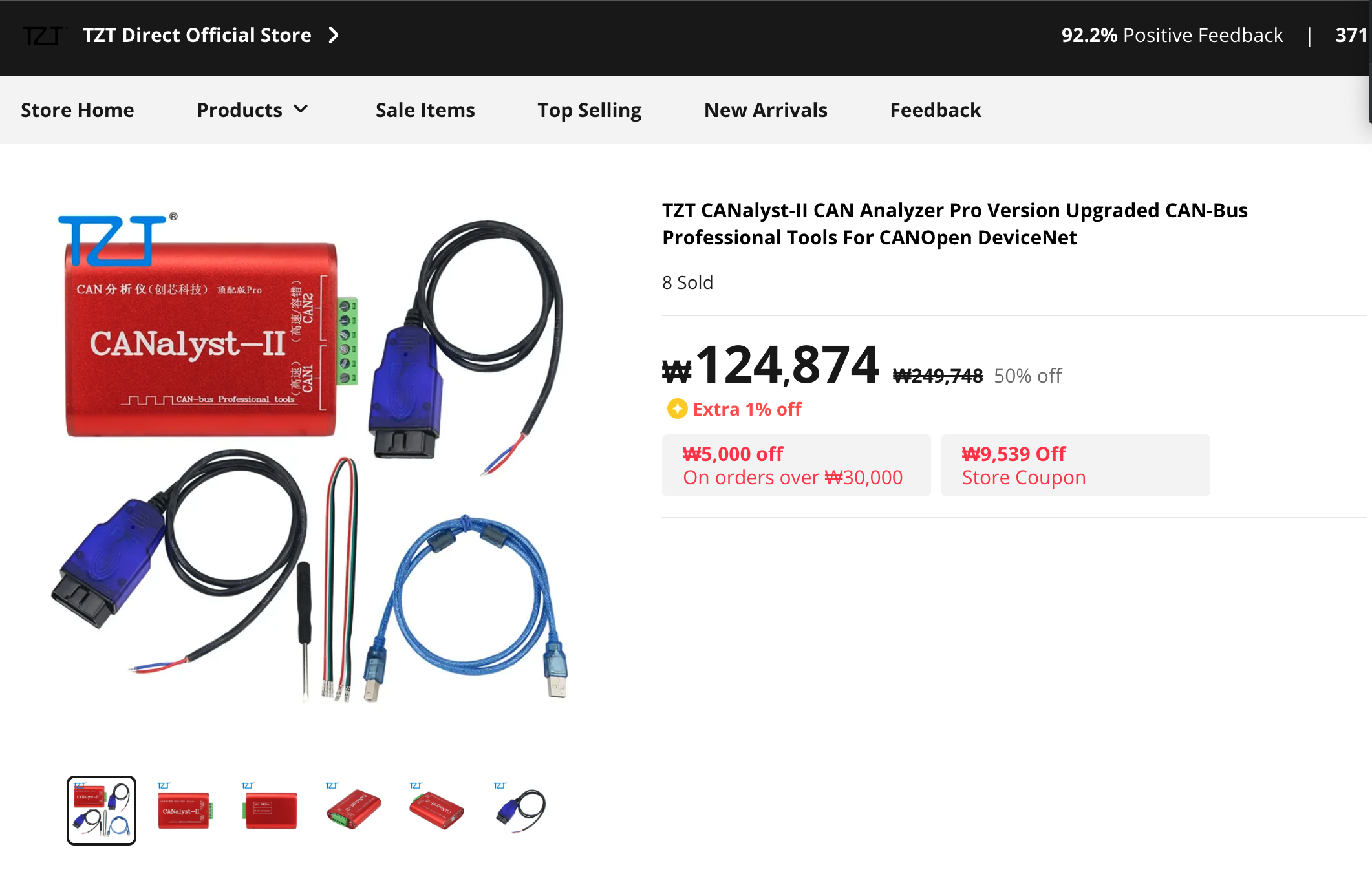Select the sixth thumbnail showing OBD cable
1372x883 pixels.
(521, 811)
